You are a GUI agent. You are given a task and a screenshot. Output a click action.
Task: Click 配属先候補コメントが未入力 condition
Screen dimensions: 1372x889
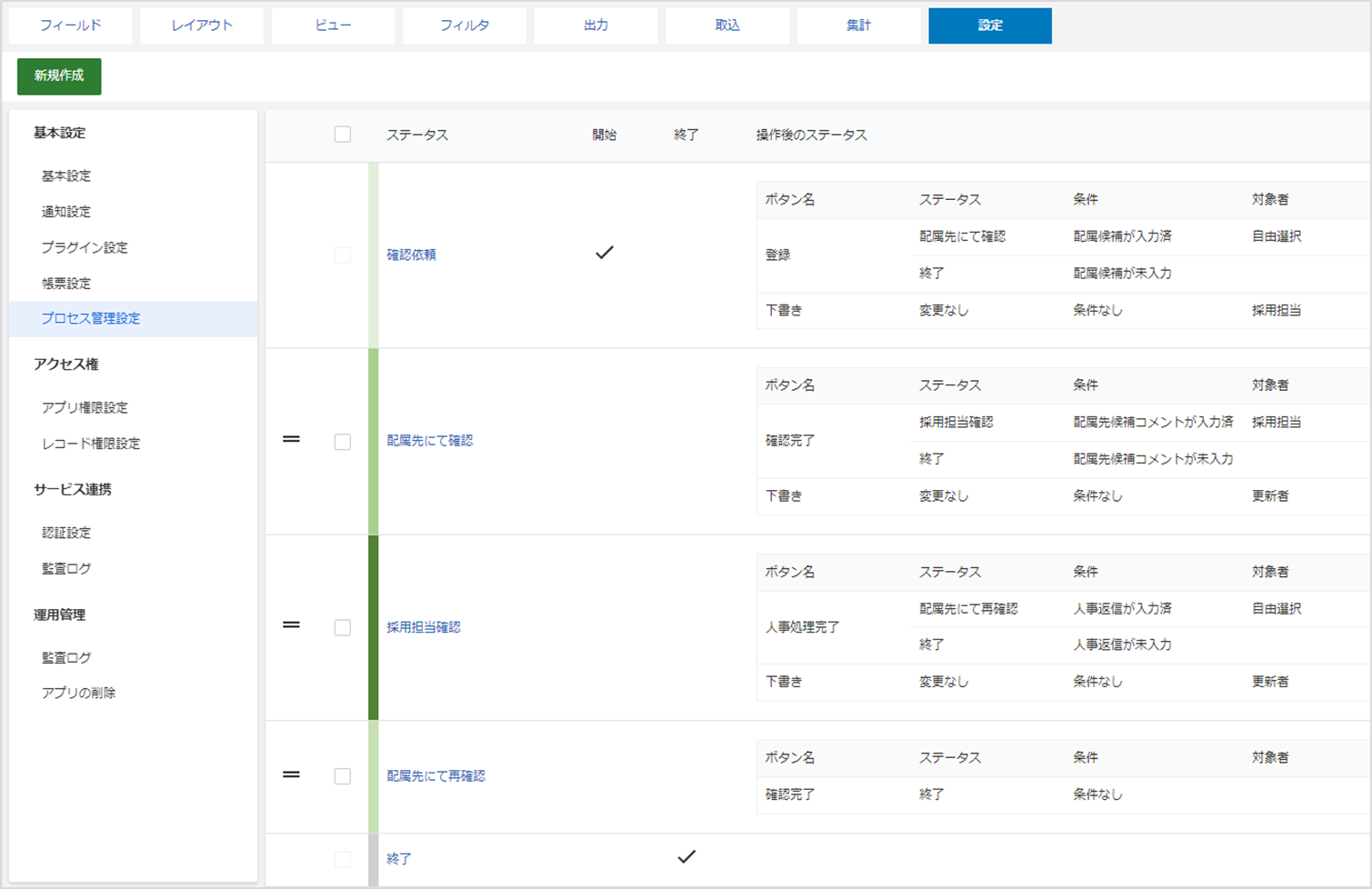(1153, 459)
